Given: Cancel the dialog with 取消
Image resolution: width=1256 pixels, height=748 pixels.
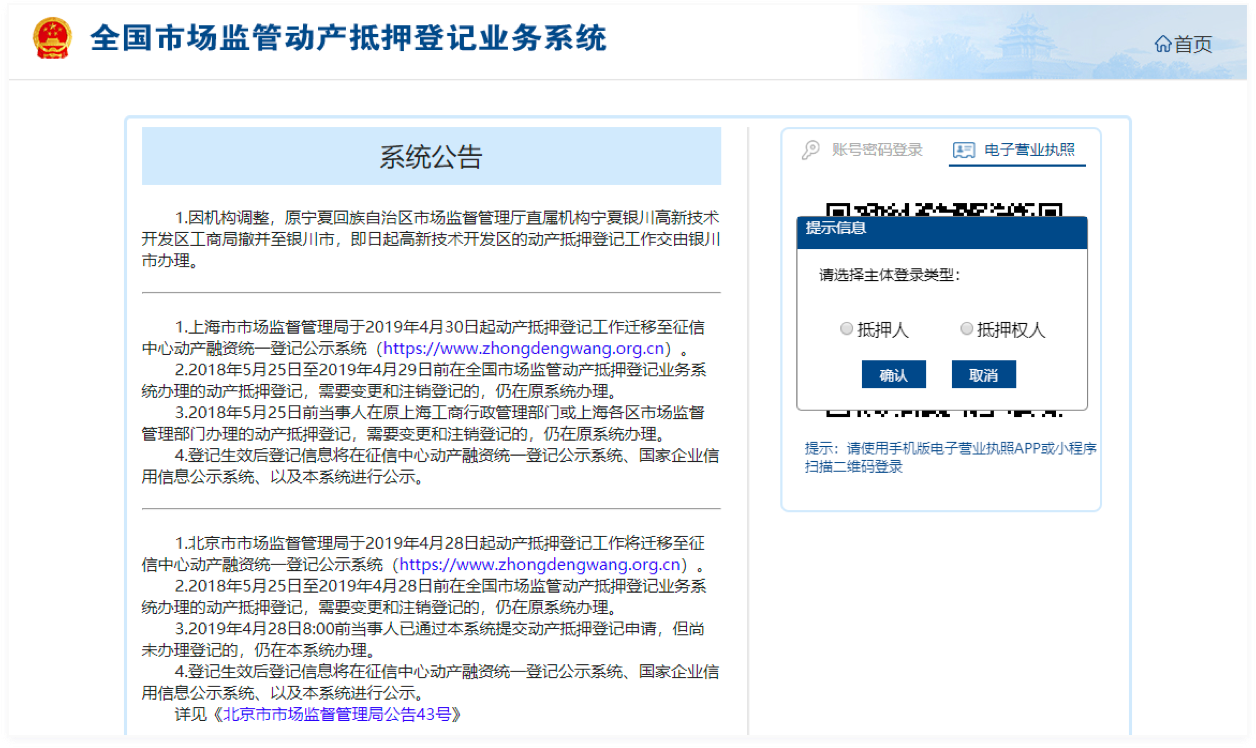Looking at the screenshot, I should [983, 375].
